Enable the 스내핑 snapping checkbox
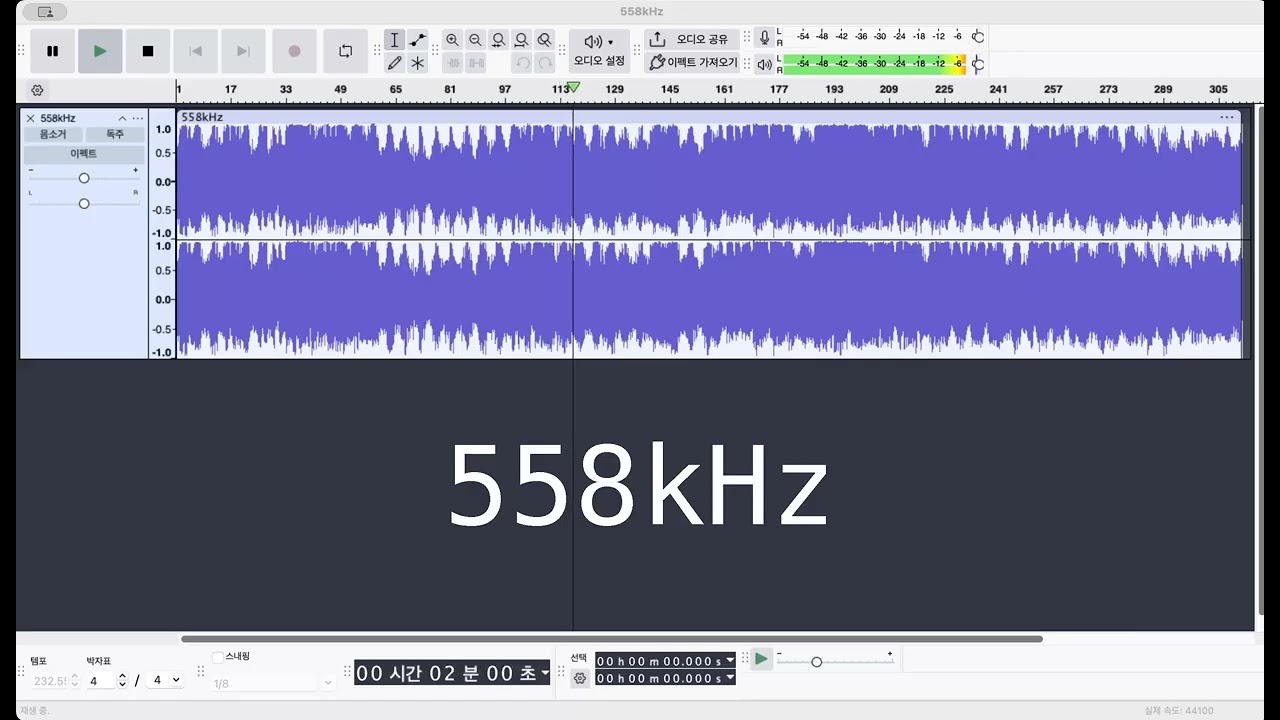The height and width of the screenshot is (720, 1280). pos(218,657)
